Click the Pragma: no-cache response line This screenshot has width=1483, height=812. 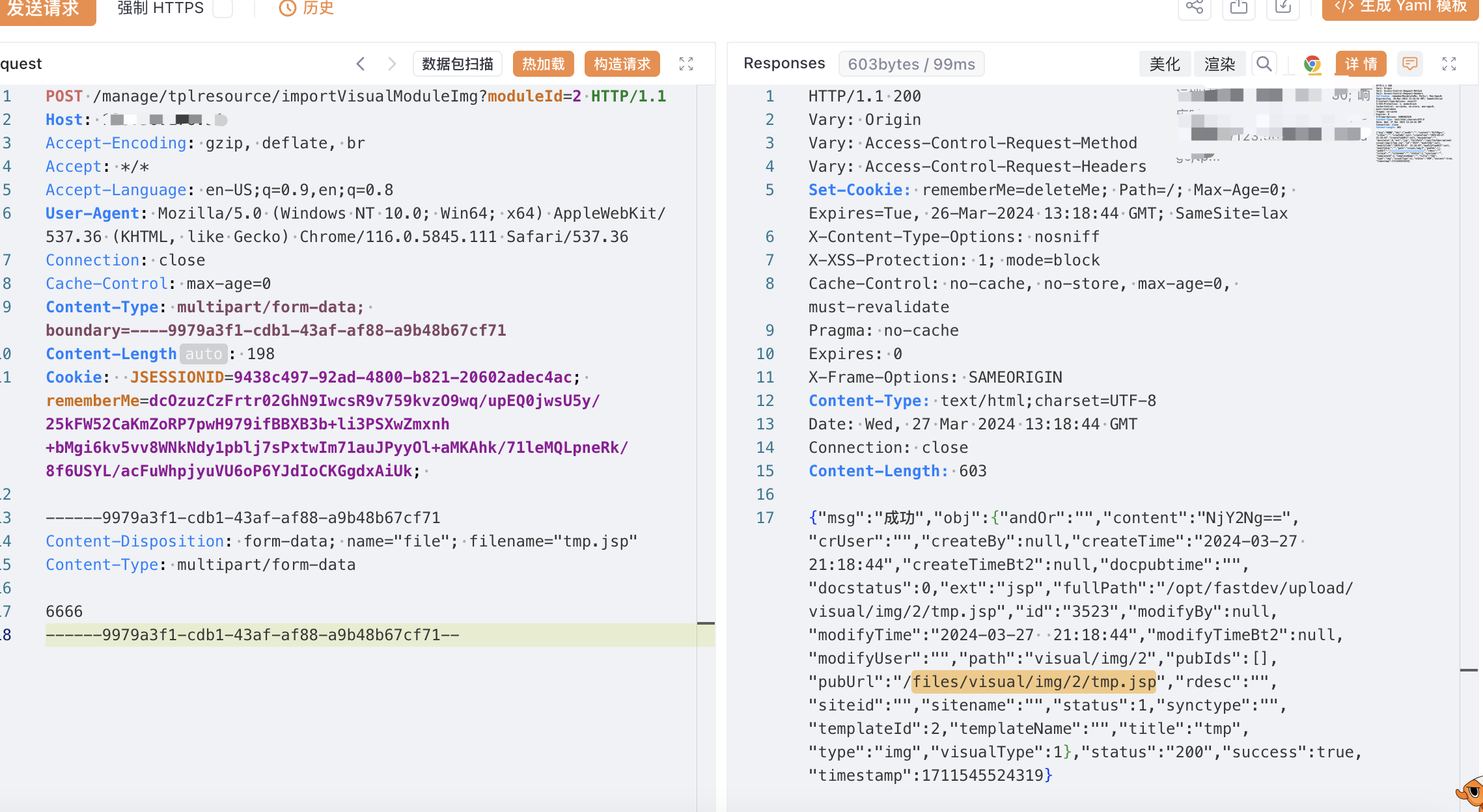tap(883, 331)
